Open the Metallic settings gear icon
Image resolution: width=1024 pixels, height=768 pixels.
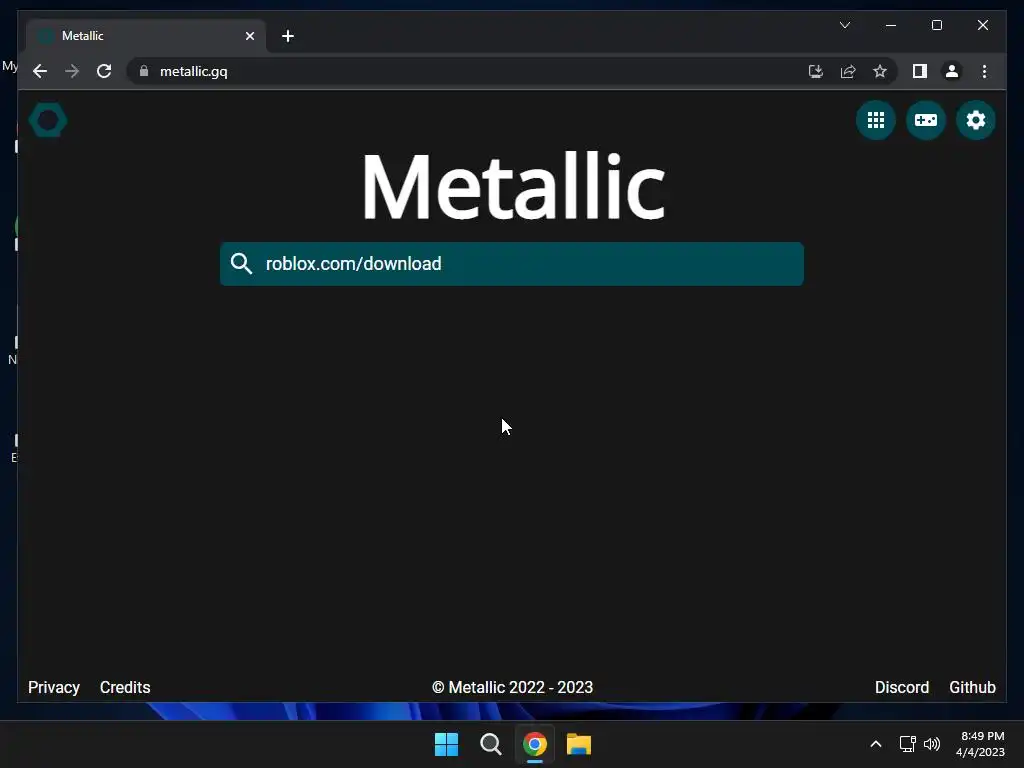pyautogui.click(x=976, y=120)
